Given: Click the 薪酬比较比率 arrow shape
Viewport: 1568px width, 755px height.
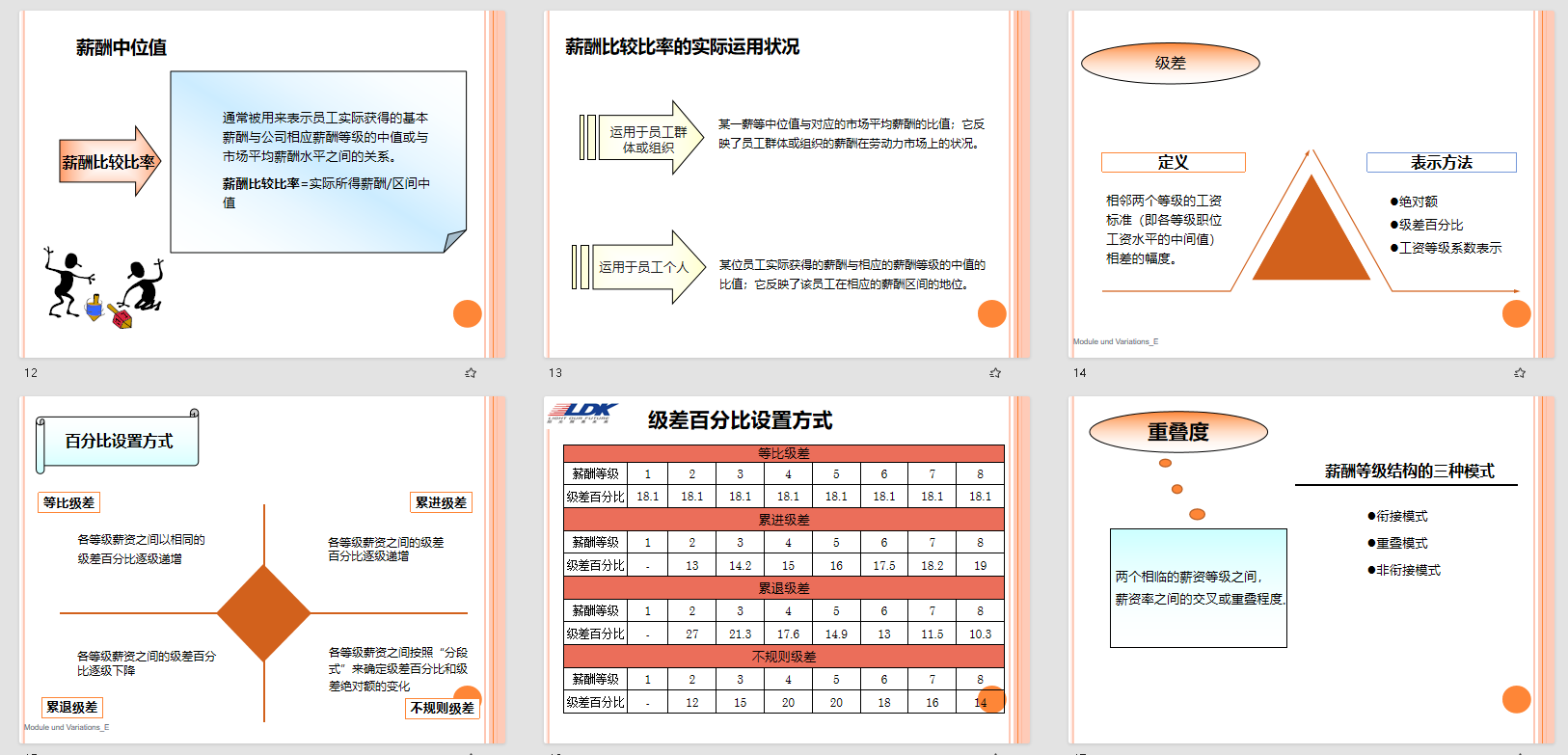Looking at the screenshot, I should (x=110, y=162).
